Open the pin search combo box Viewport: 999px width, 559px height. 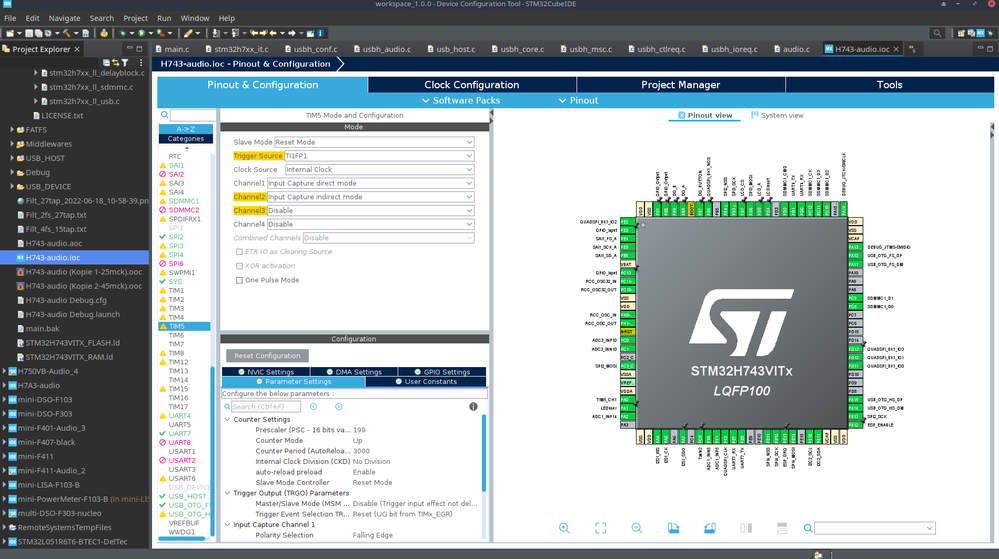(874, 528)
